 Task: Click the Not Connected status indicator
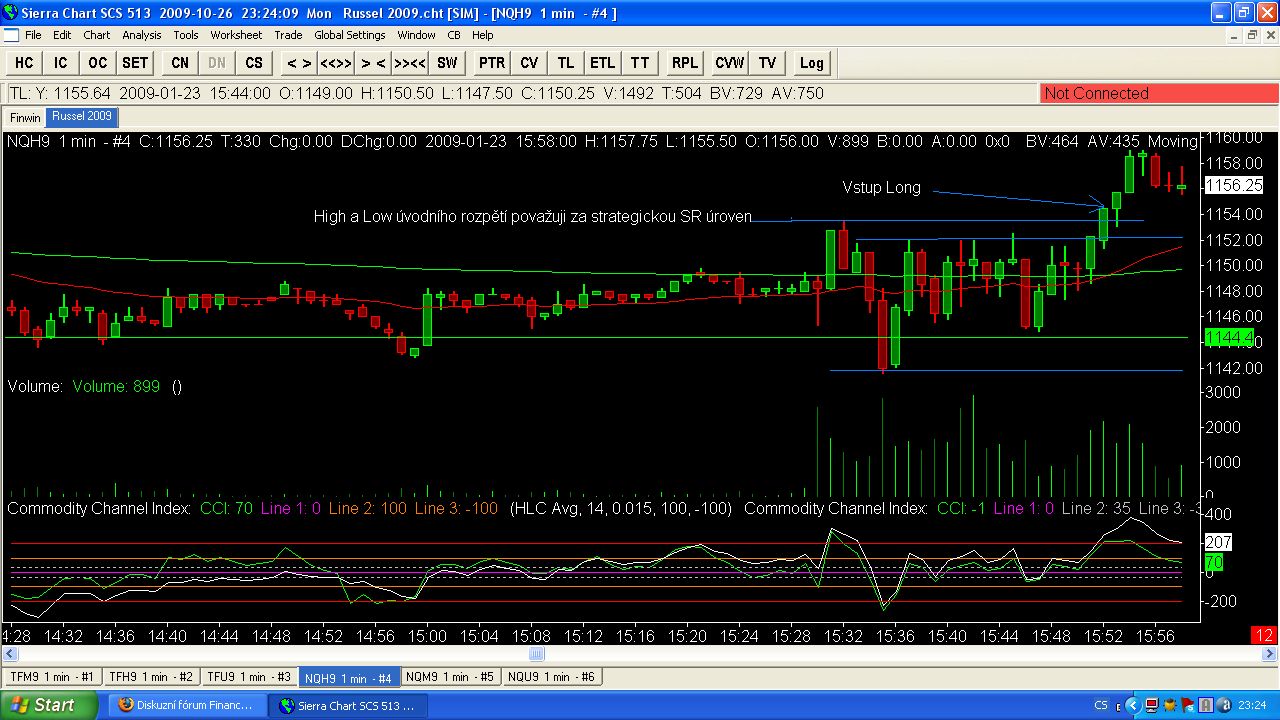1159,93
